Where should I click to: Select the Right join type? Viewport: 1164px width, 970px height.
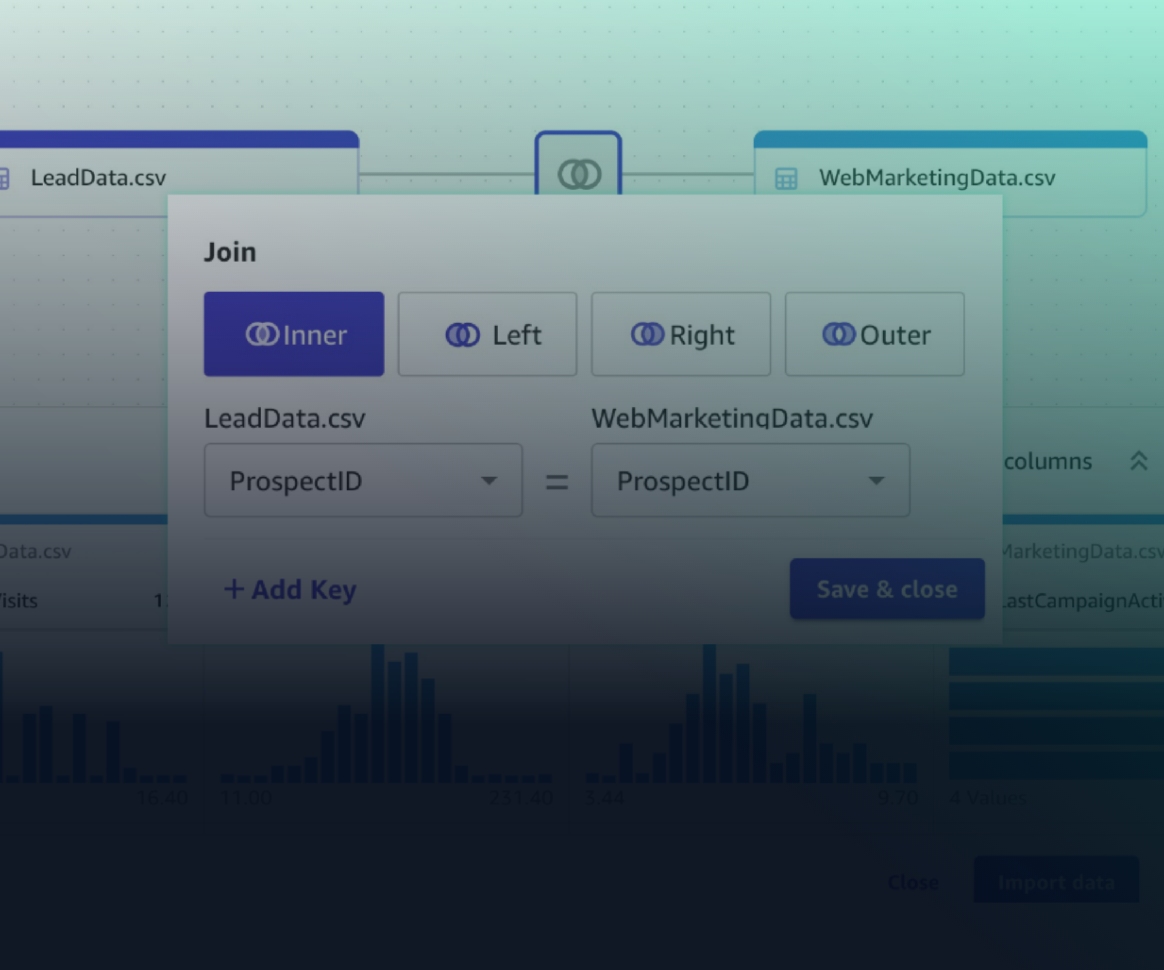(x=681, y=334)
